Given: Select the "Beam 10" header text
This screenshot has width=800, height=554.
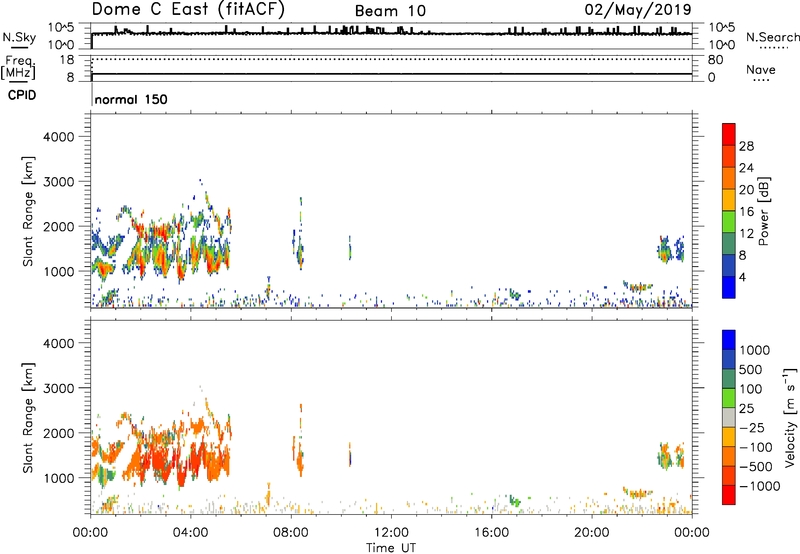Looking at the screenshot, I should click(x=390, y=11).
